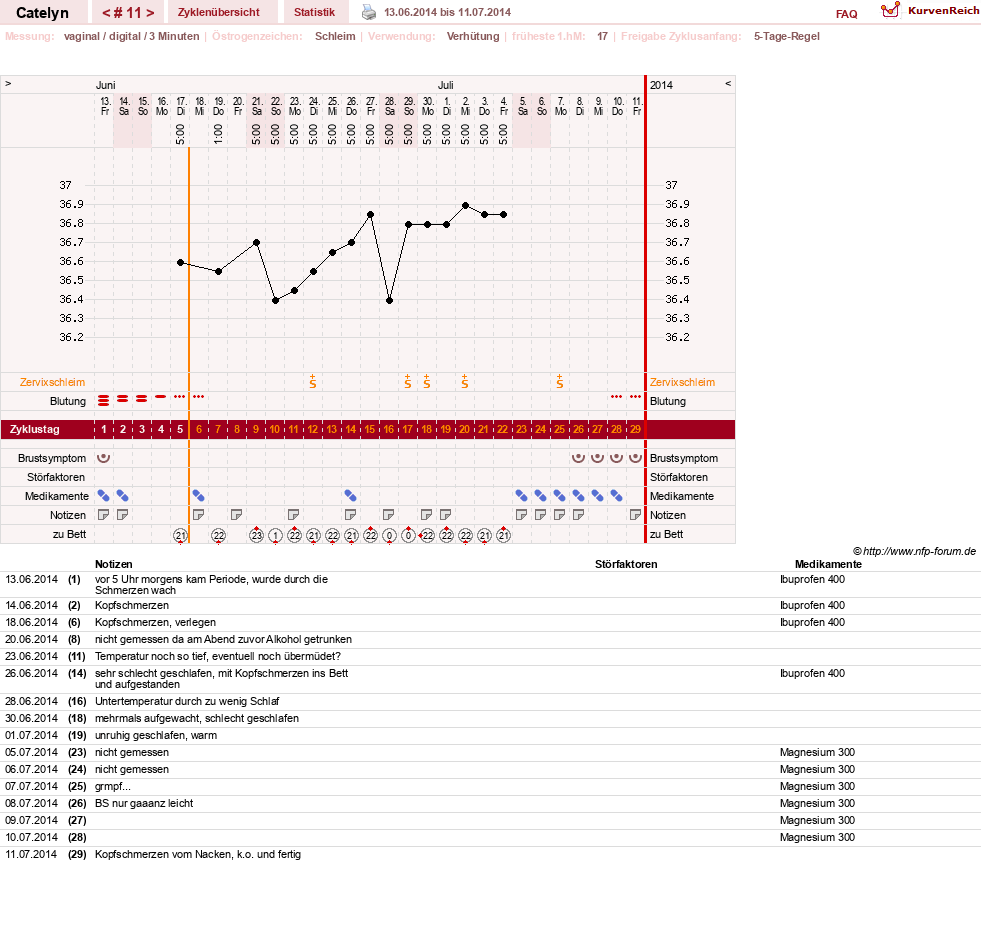Click the note 'unruhig geschlafen, warm'
The height and width of the screenshot is (931, 981).
pyautogui.click(x=156, y=735)
